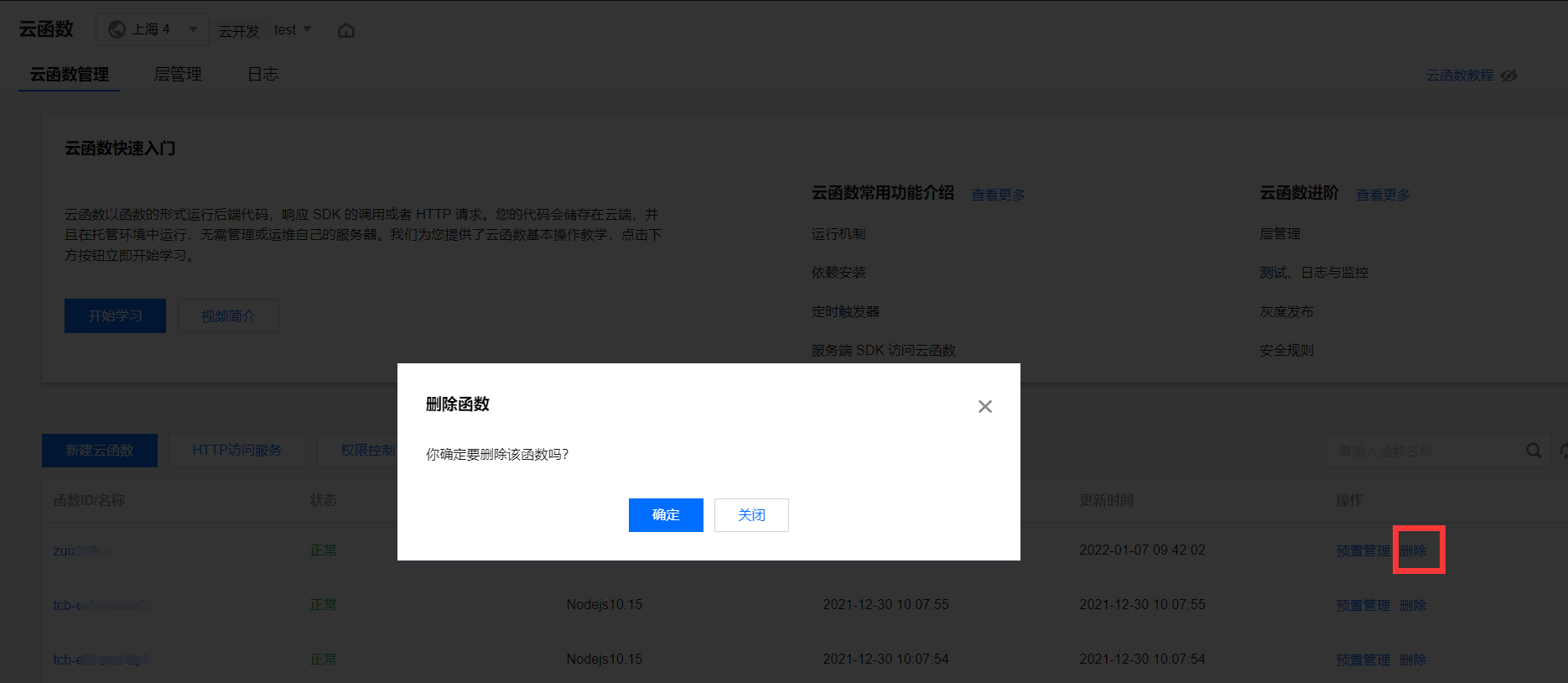The height and width of the screenshot is (683, 1568).
Task: Open the 灰度发布 link
Action: coord(1286,311)
